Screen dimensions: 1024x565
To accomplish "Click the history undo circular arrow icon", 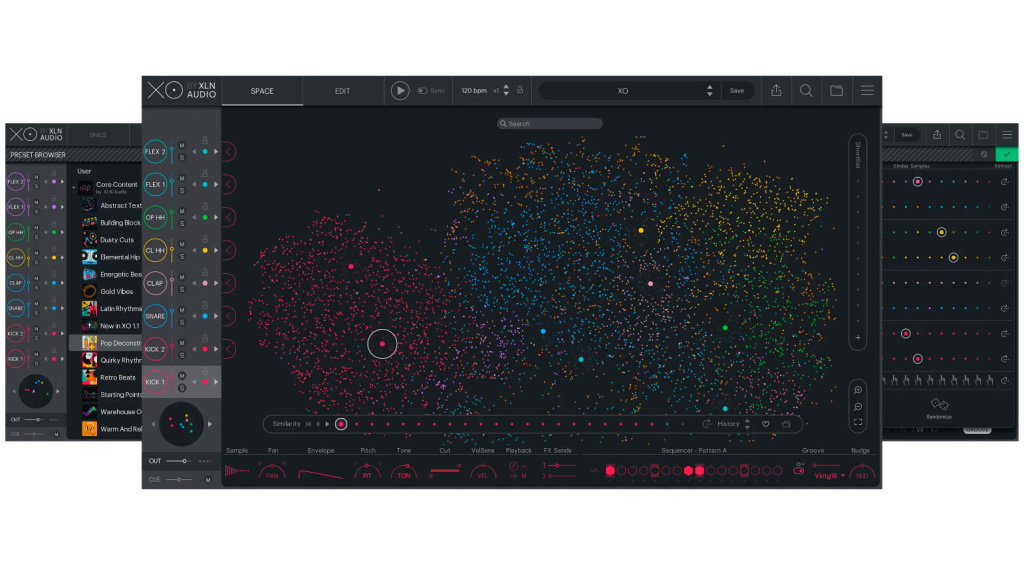I will [707, 424].
